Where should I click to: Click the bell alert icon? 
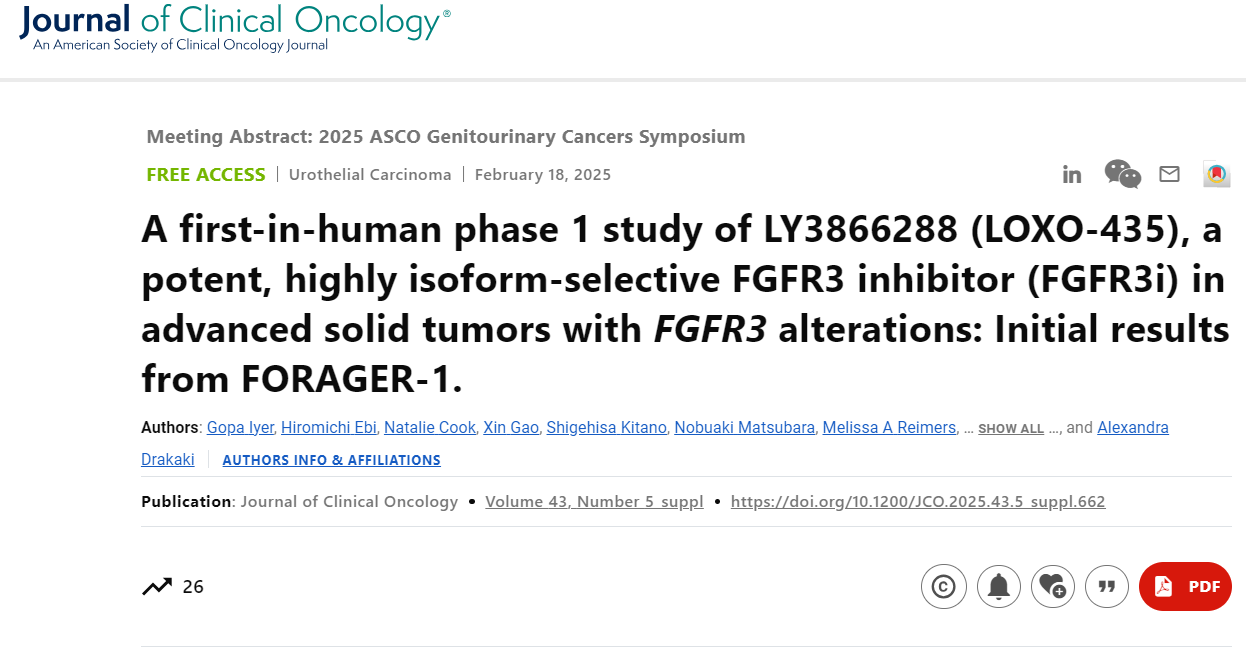pos(999,586)
